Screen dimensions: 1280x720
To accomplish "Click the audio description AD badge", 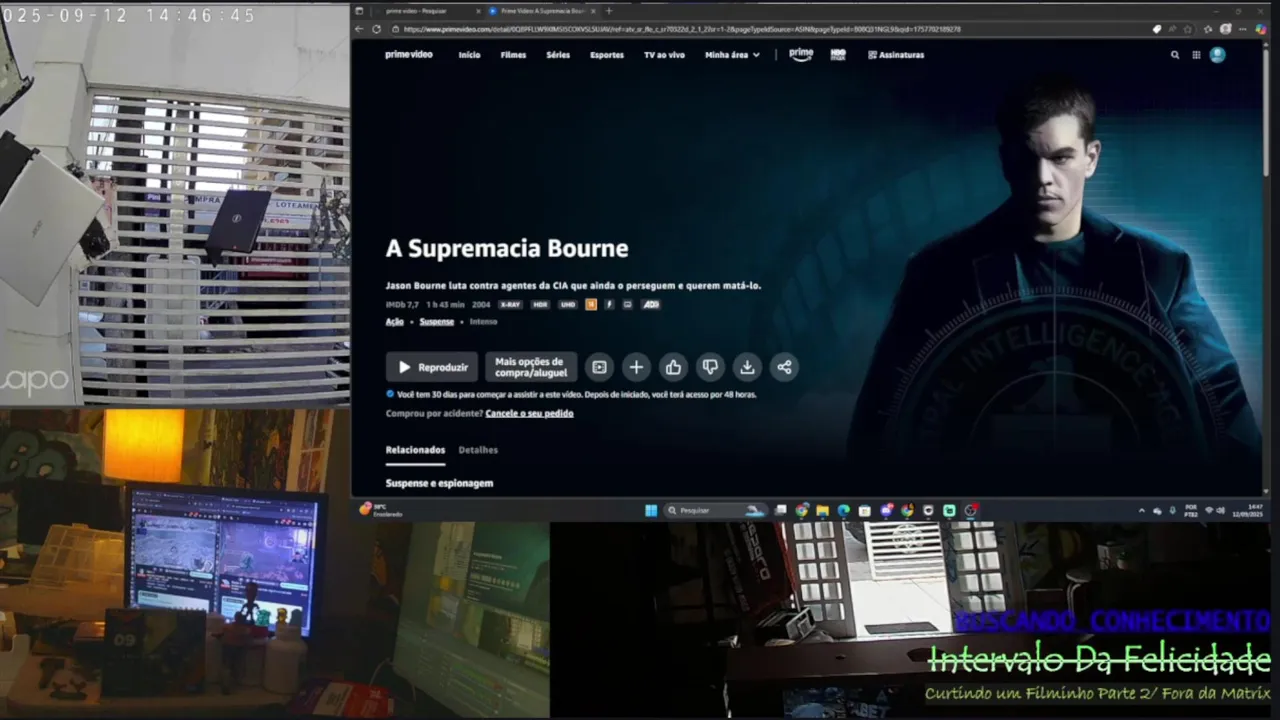I will pos(651,304).
